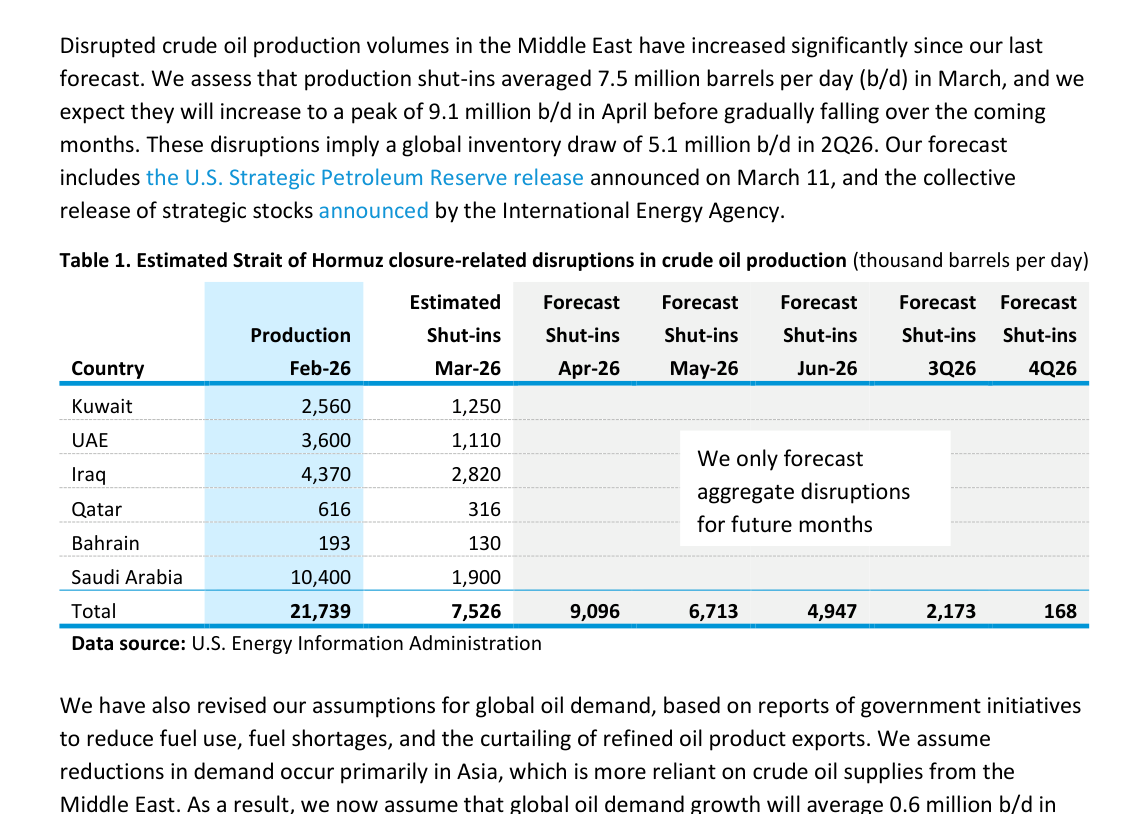Select the 3Q26 forecast total 2,173
The width and height of the screenshot is (1122, 814).
(950, 611)
